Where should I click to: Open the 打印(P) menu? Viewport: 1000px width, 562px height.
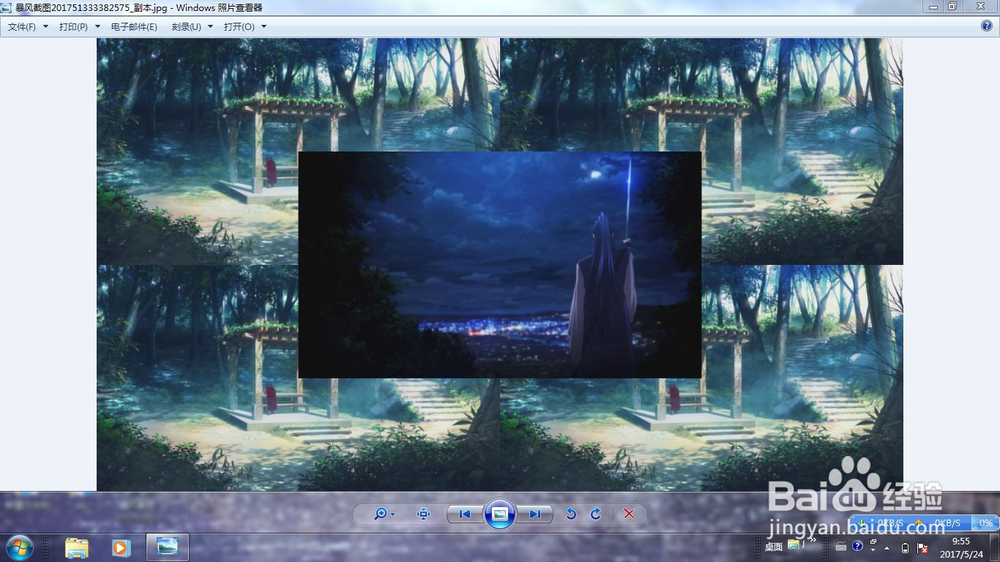(74, 27)
